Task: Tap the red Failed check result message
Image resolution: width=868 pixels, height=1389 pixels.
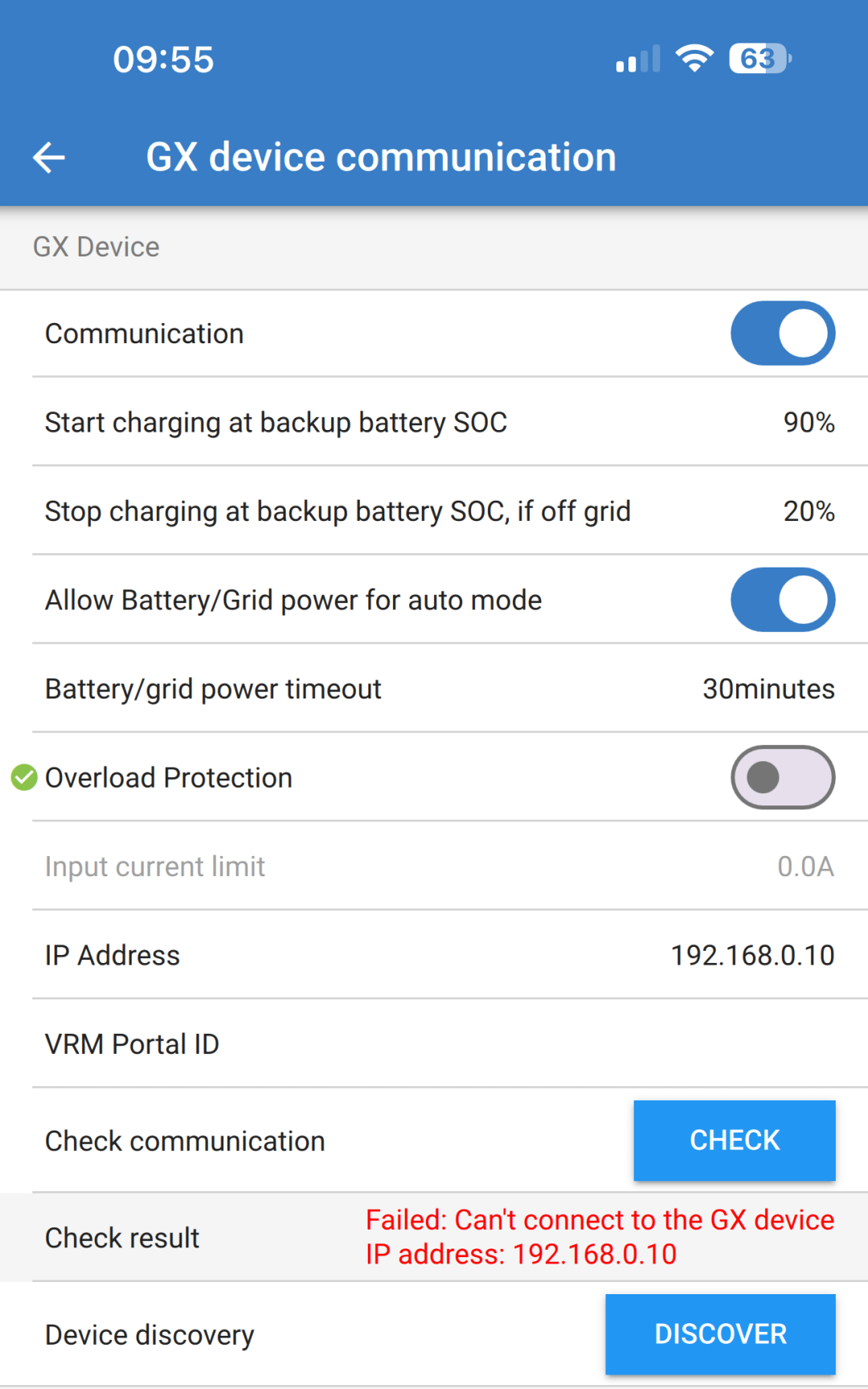Action: pos(600,1237)
